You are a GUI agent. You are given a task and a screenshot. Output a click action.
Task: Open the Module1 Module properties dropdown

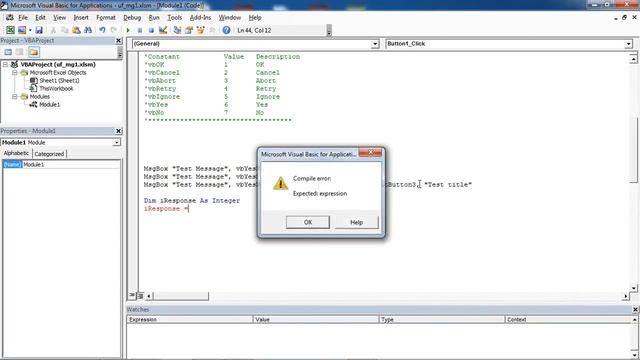click(117, 142)
